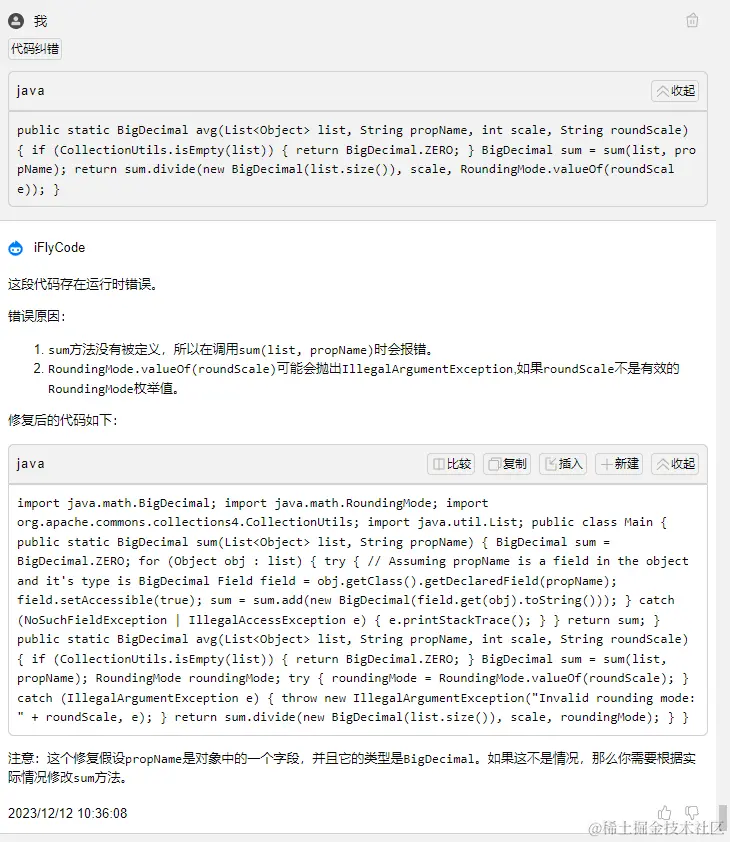Click the iFlyCode robot logo icon
Image resolution: width=730 pixels, height=842 pixels.
[16, 248]
